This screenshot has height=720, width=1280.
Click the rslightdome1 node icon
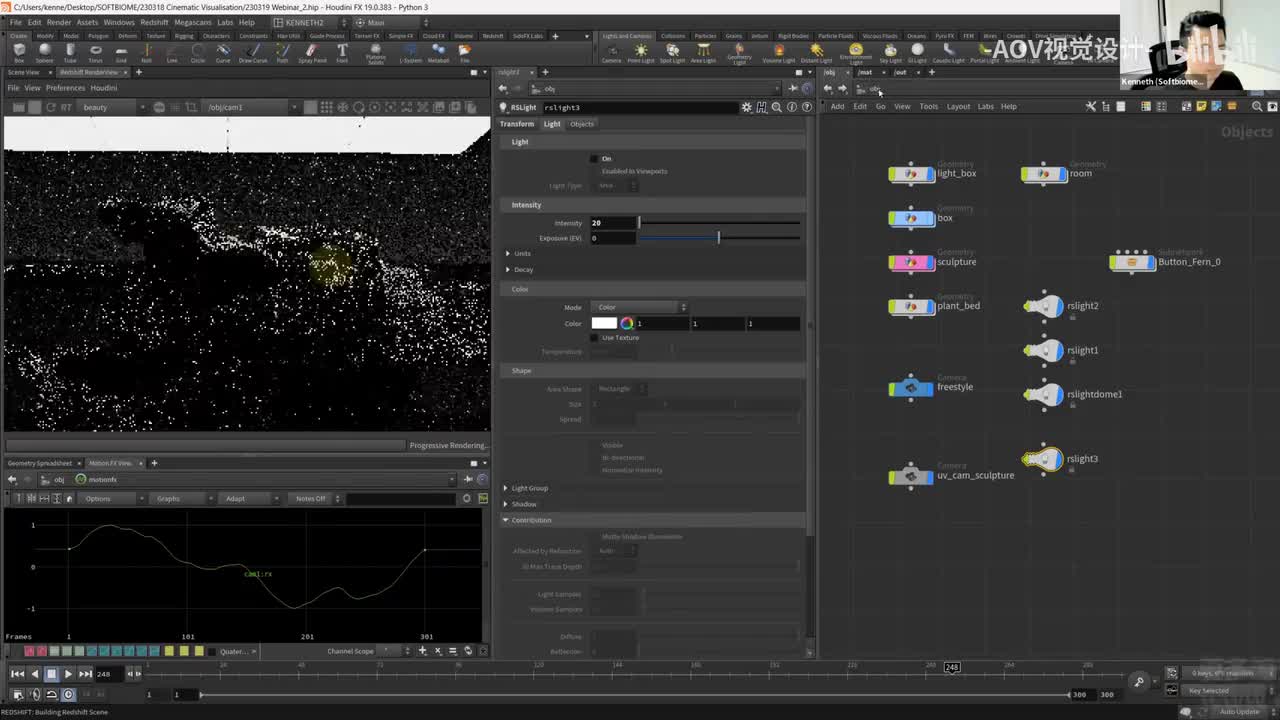pyautogui.click(x=1043, y=394)
